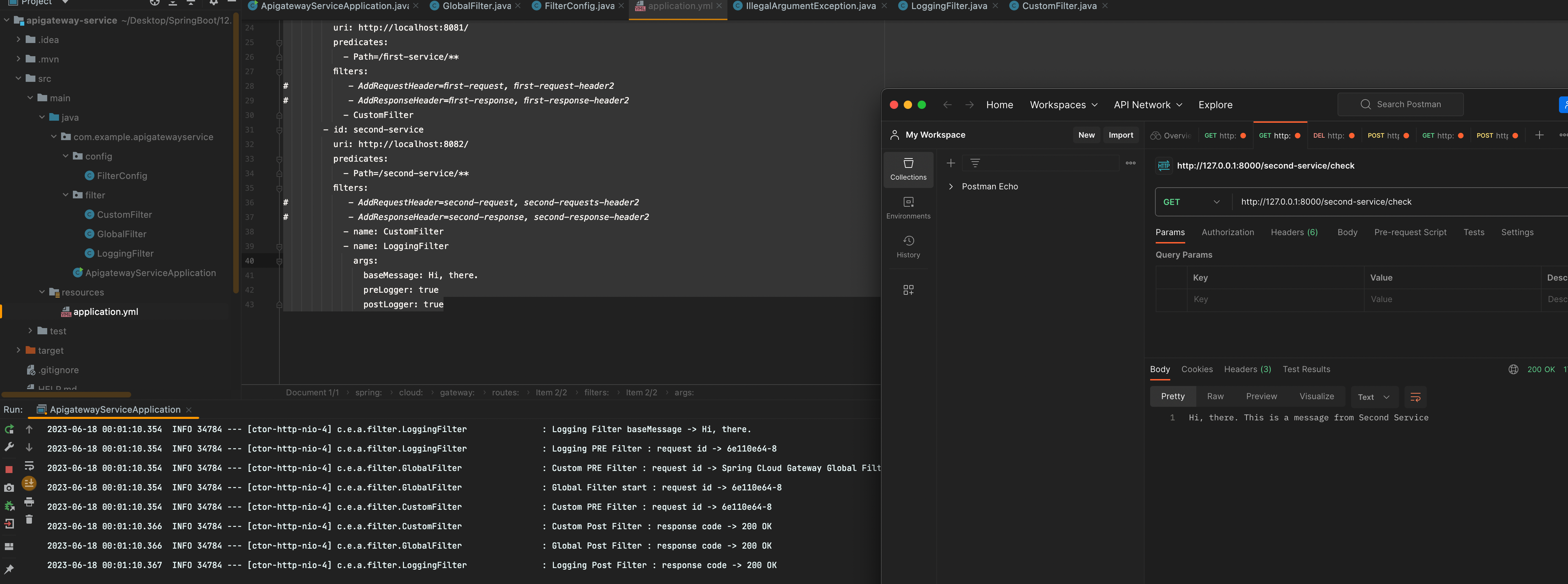Click scroll down arrow in Run console
The image size is (1568, 584).
[29, 448]
